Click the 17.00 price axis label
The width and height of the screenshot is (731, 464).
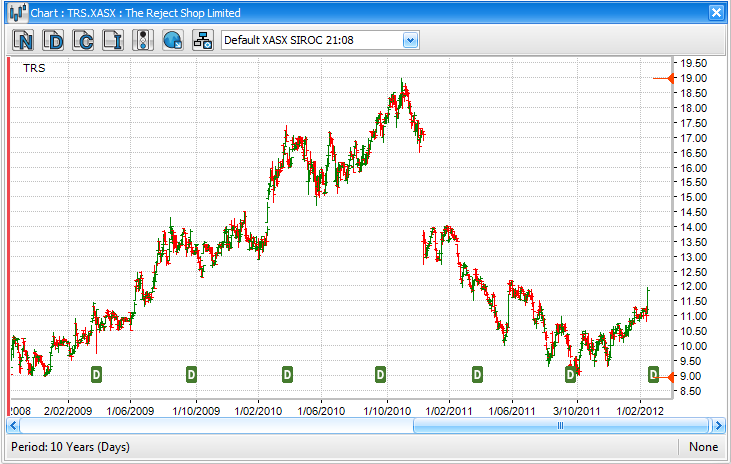pyautogui.click(x=693, y=138)
